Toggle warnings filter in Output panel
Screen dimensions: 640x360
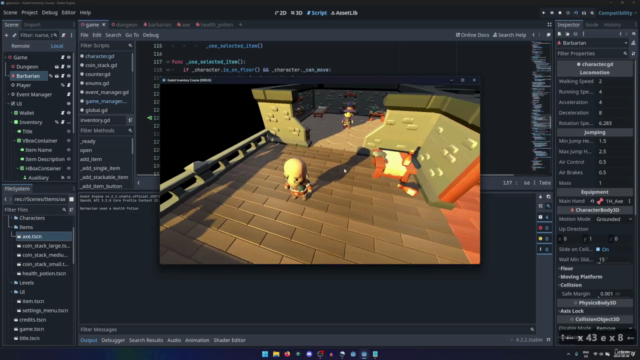[544, 239]
